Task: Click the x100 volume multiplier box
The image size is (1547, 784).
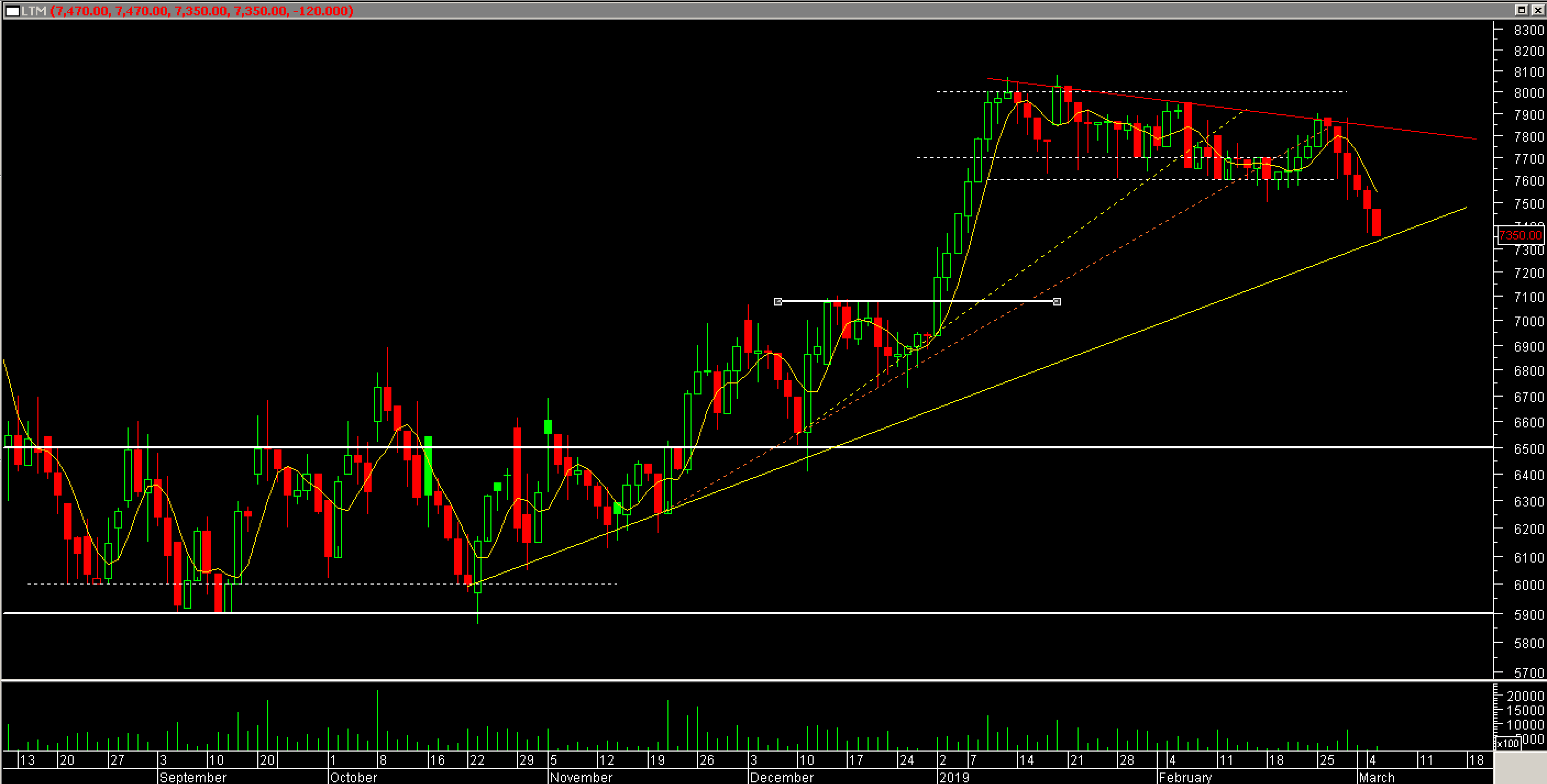Action: tap(1507, 744)
